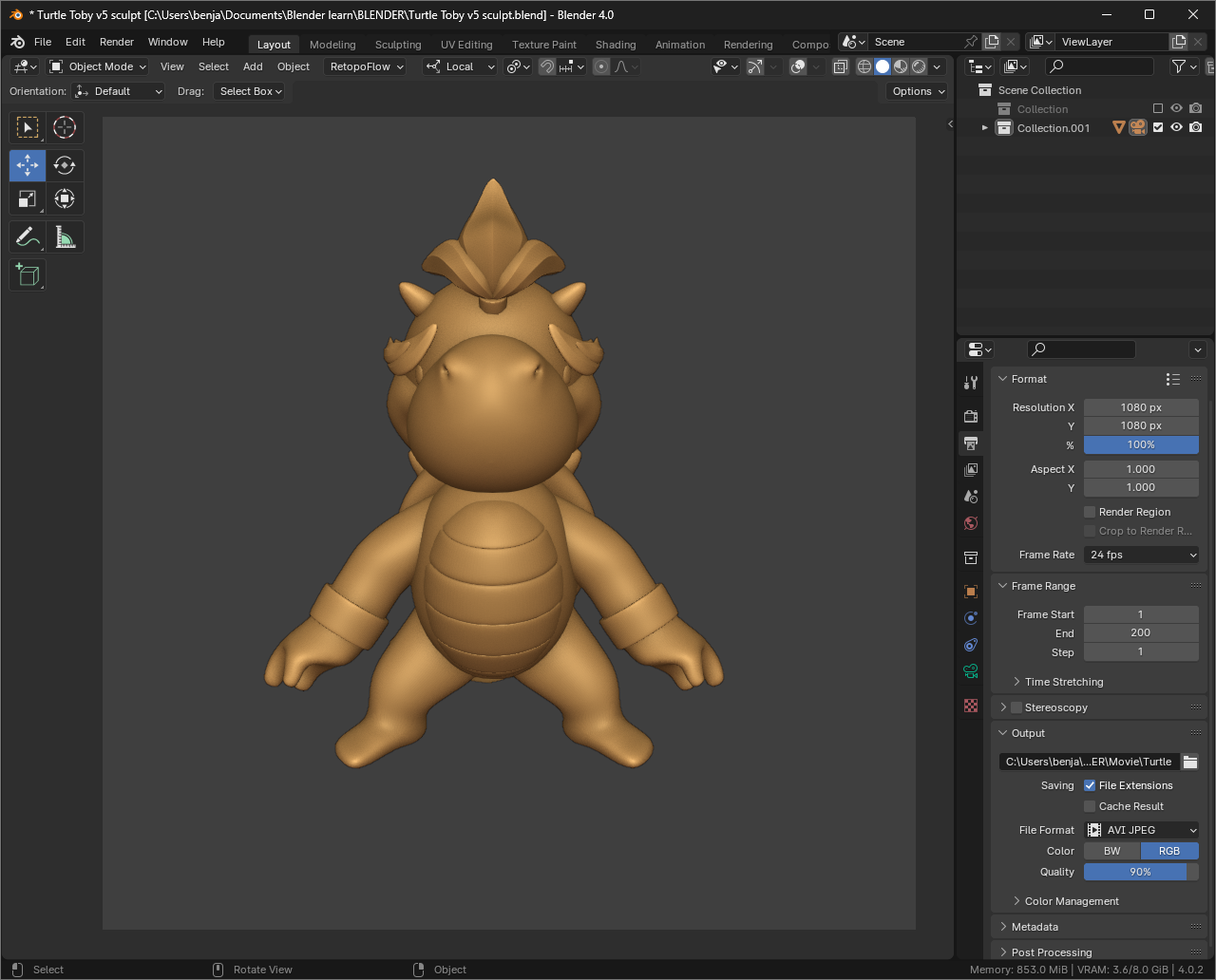Image resolution: width=1216 pixels, height=980 pixels.
Task: Activate the Rotate tool
Action: coord(65,165)
